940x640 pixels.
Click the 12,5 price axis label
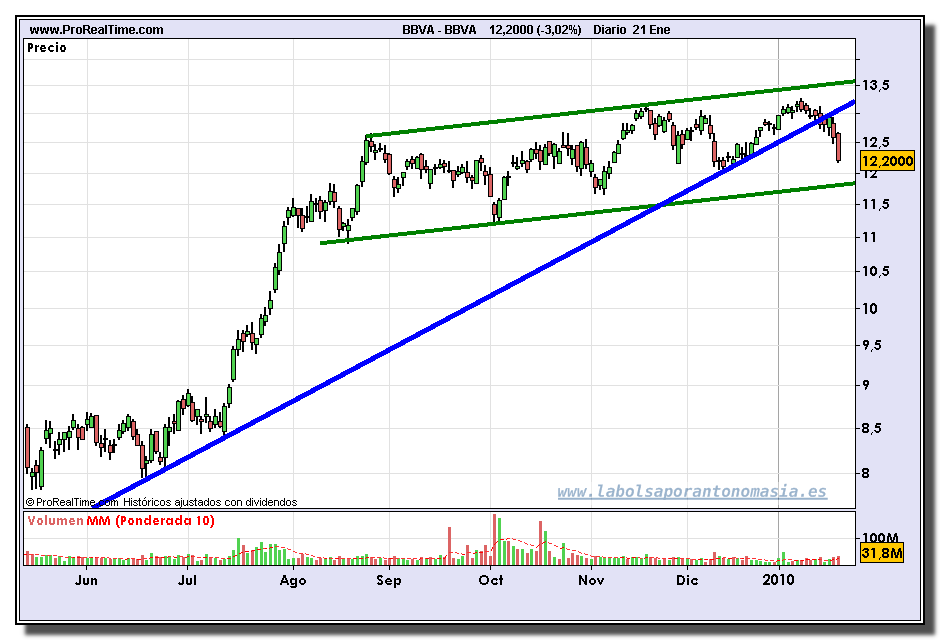pos(876,142)
